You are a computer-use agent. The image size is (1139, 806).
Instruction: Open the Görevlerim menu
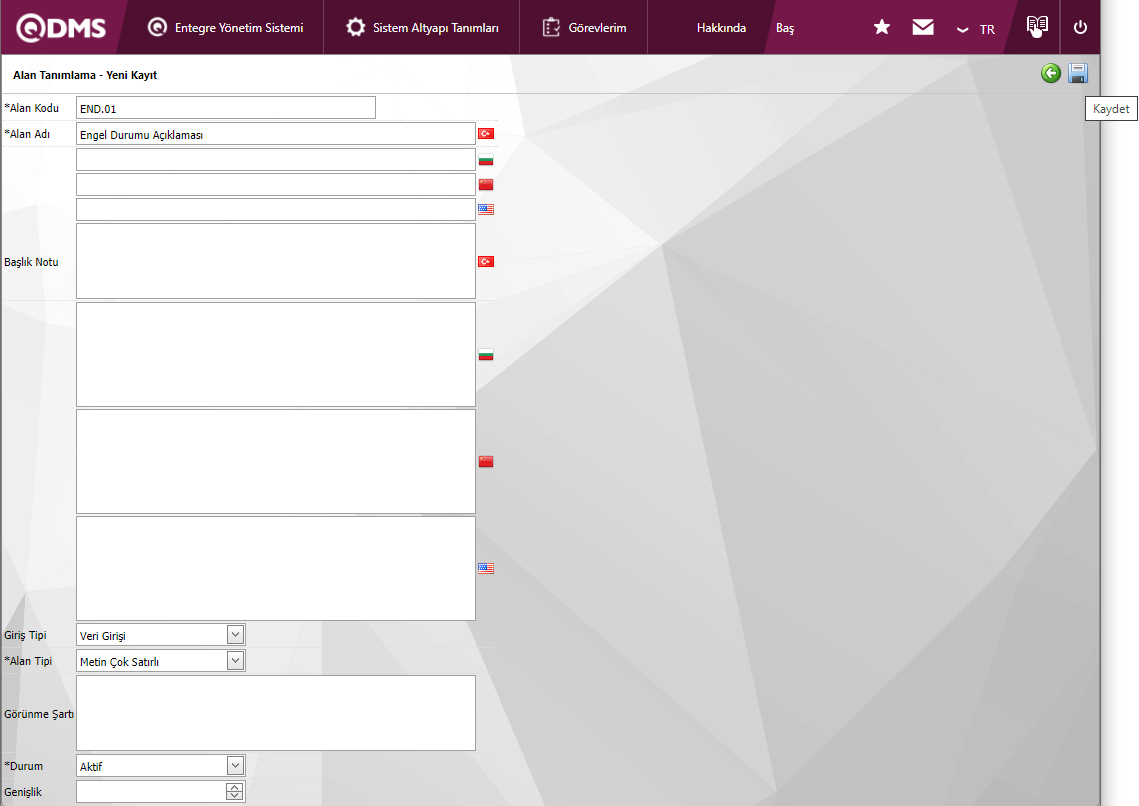[x=585, y=27]
